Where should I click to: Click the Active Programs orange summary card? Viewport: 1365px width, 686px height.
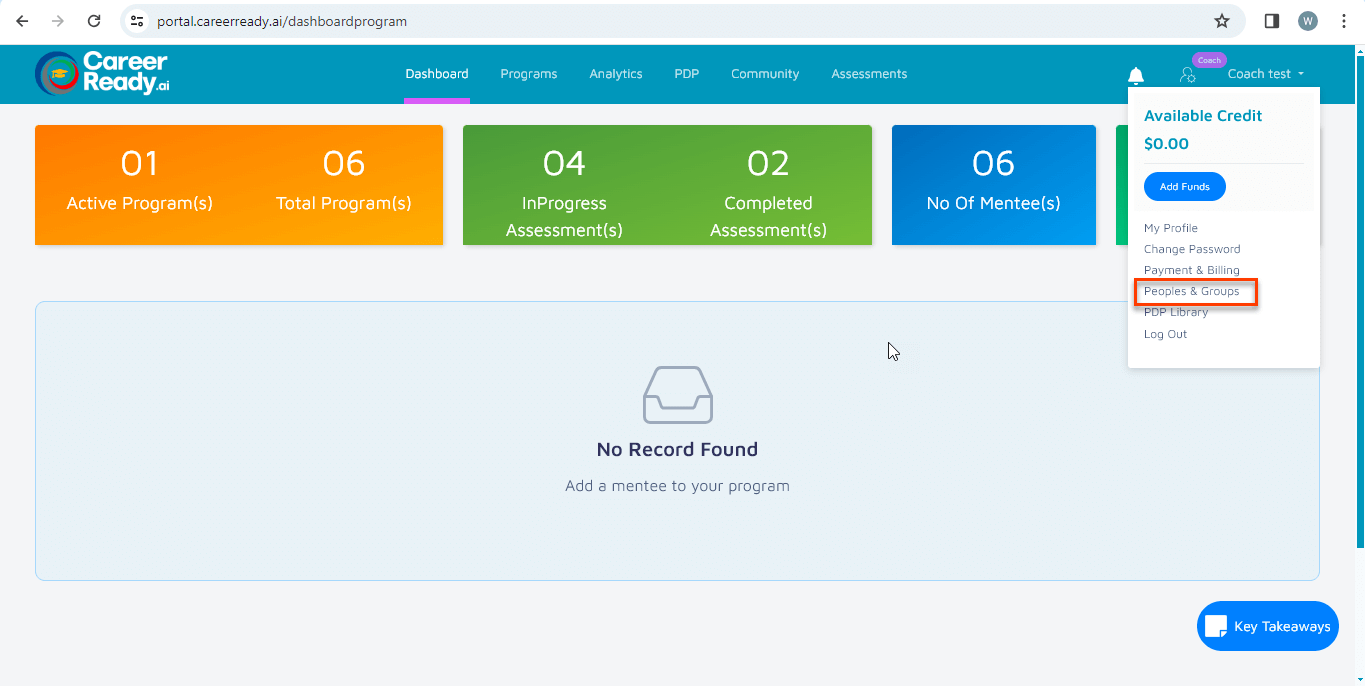click(x=238, y=185)
